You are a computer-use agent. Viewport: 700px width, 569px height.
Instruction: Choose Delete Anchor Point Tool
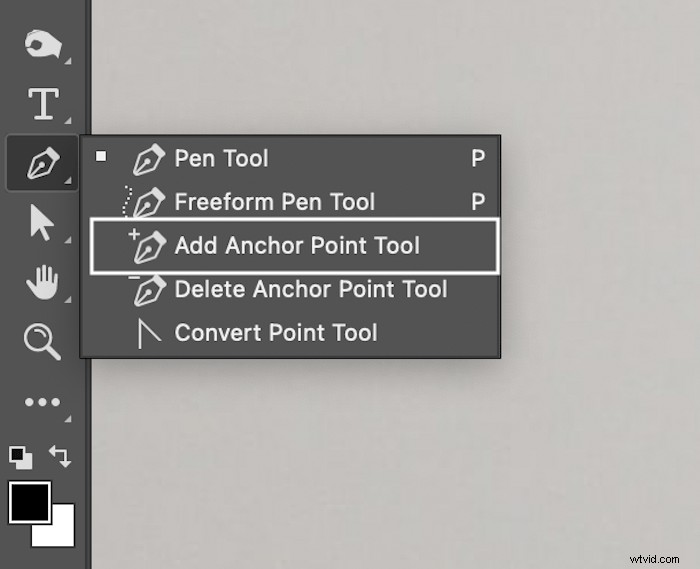[x=290, y=289]
